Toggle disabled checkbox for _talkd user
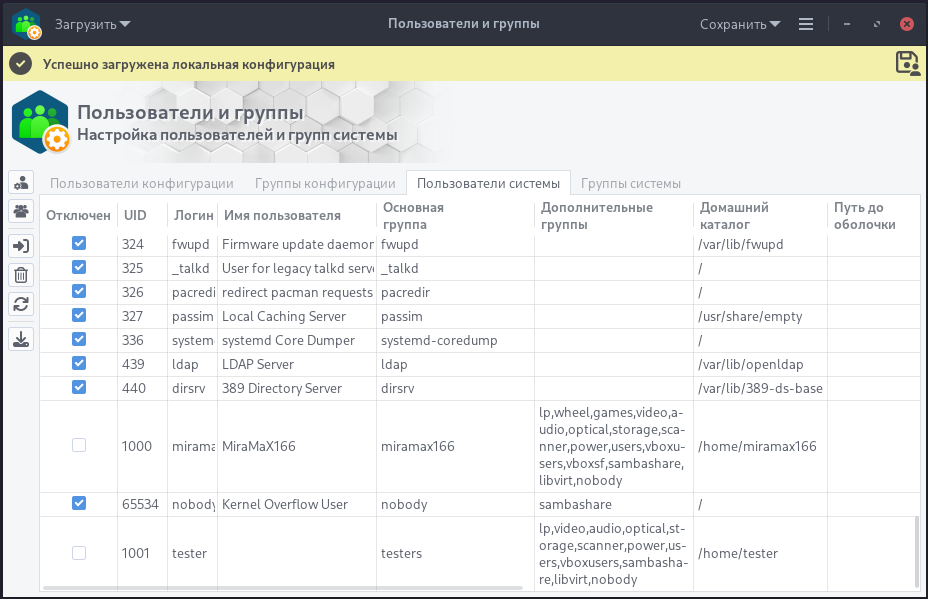Image resolution: width=928 pixels, height=599 pixels. coord(79,268)
